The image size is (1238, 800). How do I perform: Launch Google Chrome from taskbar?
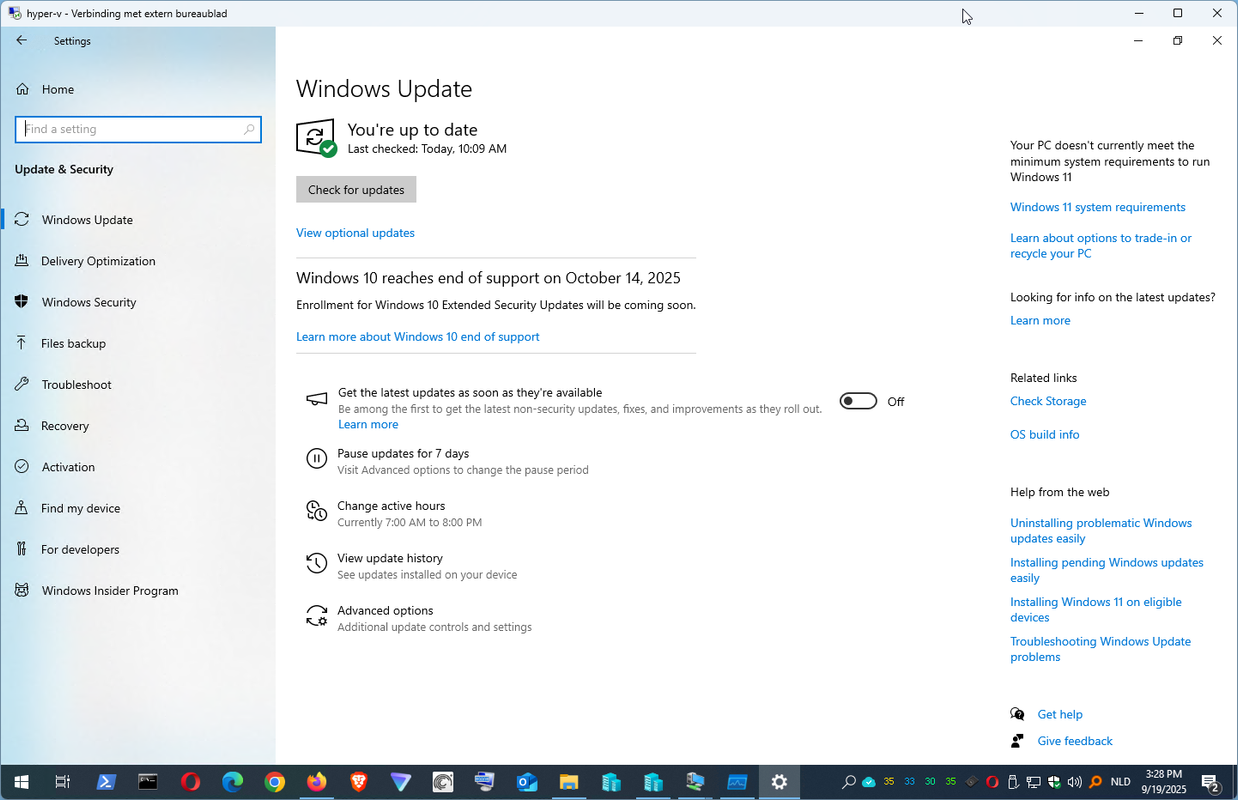coord(274,782)
